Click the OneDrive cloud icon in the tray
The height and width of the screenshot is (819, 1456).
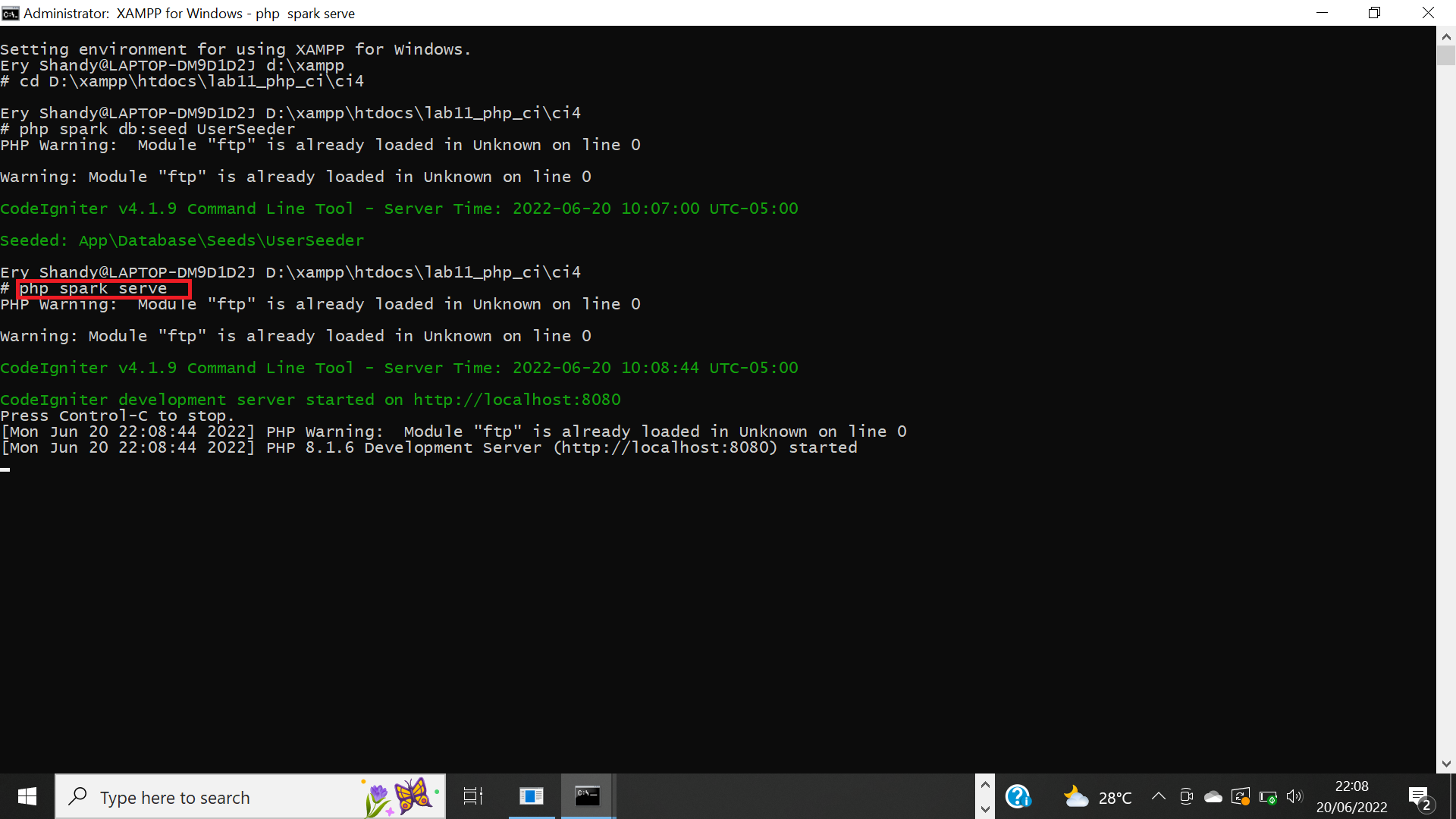[1213, 796]
